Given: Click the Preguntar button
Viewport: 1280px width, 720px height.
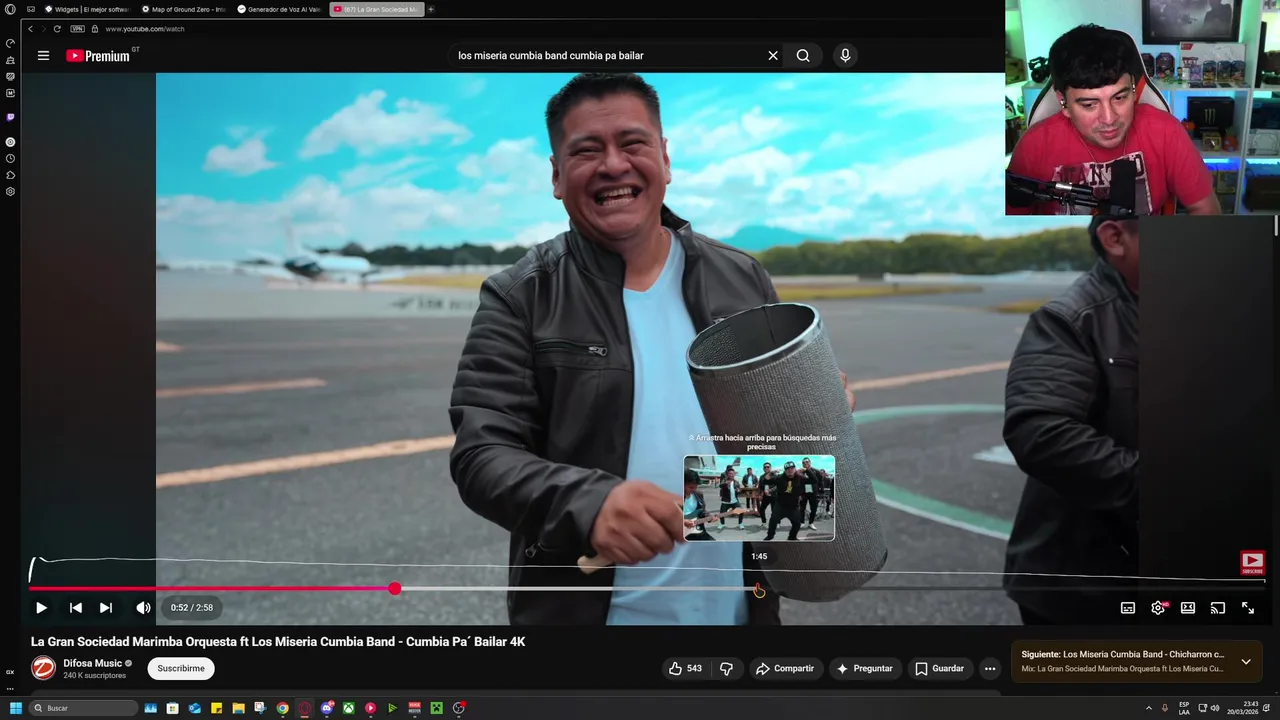Looking at the screenshot, I should 865,668.
